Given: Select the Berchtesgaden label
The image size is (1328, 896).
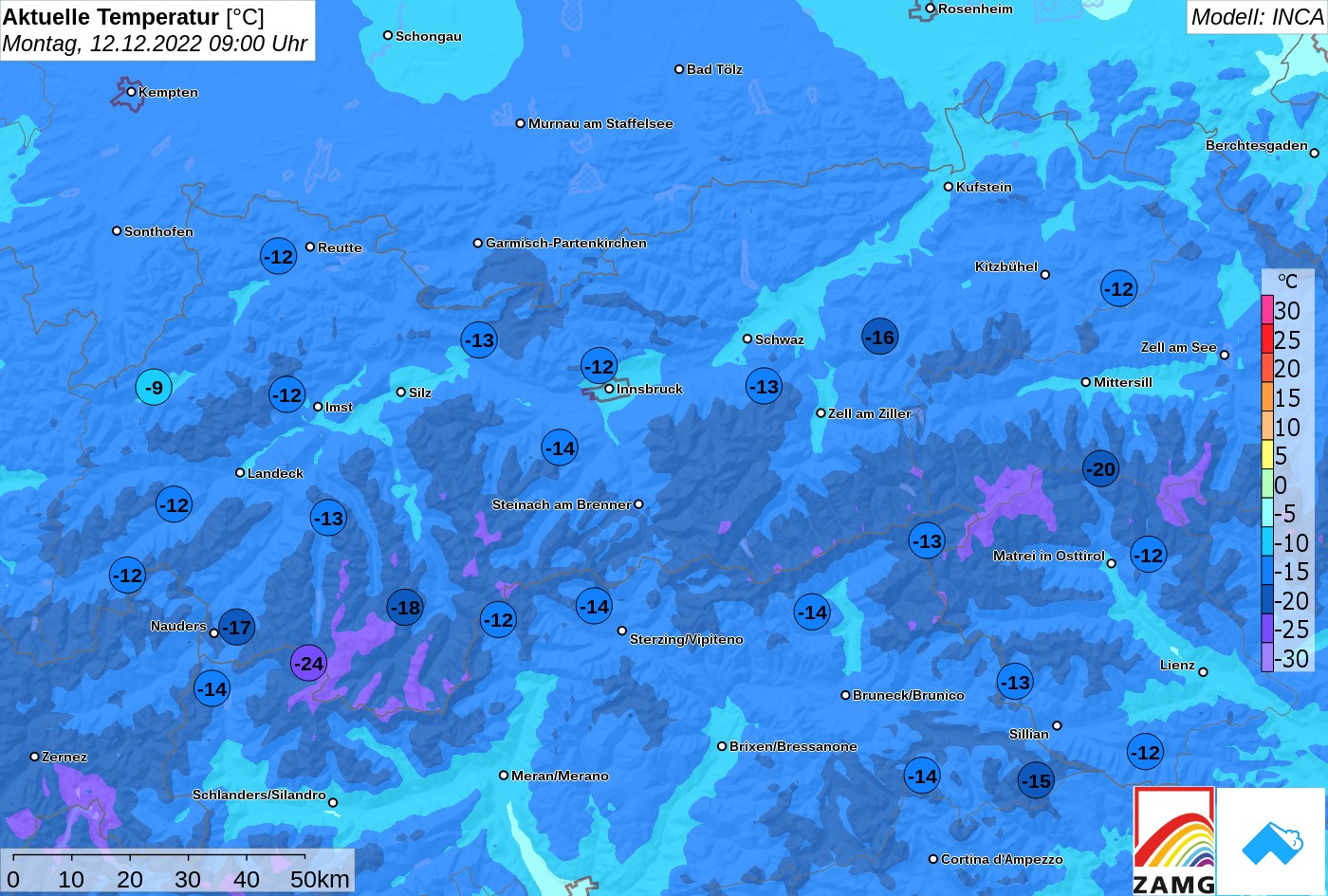Looking at the screenshot, I should pyautogui.click(x=1257, y=145).
